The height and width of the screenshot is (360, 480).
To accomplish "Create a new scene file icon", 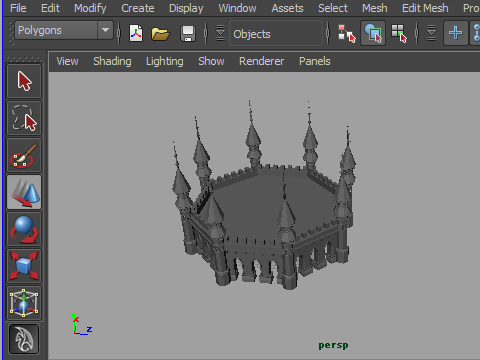I will coord(136,33).
